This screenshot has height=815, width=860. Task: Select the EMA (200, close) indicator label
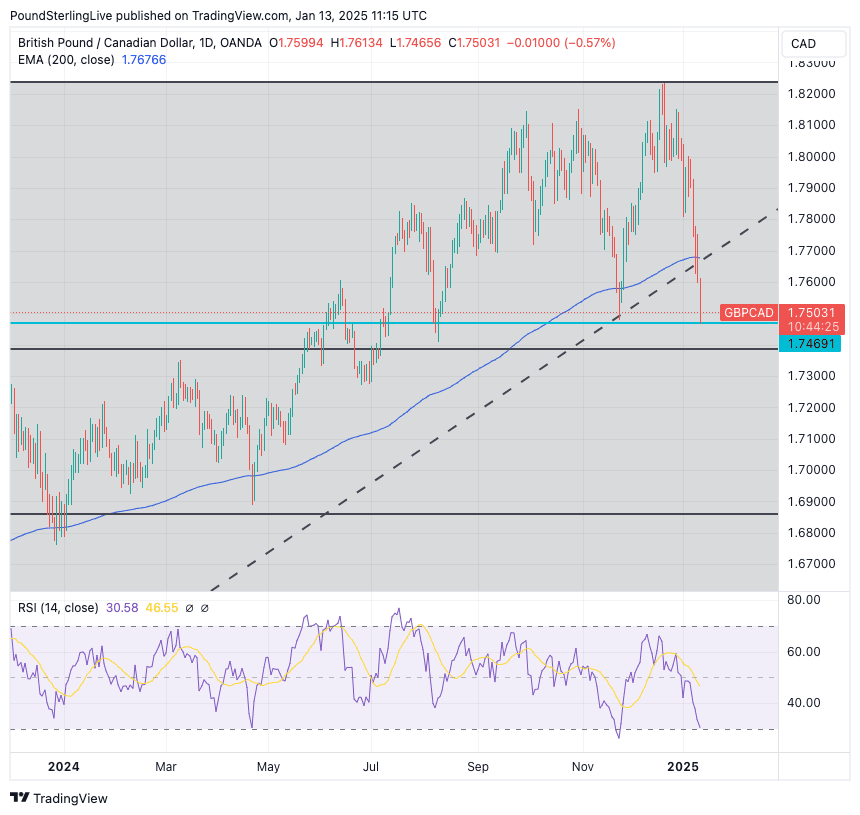(64, 60)
